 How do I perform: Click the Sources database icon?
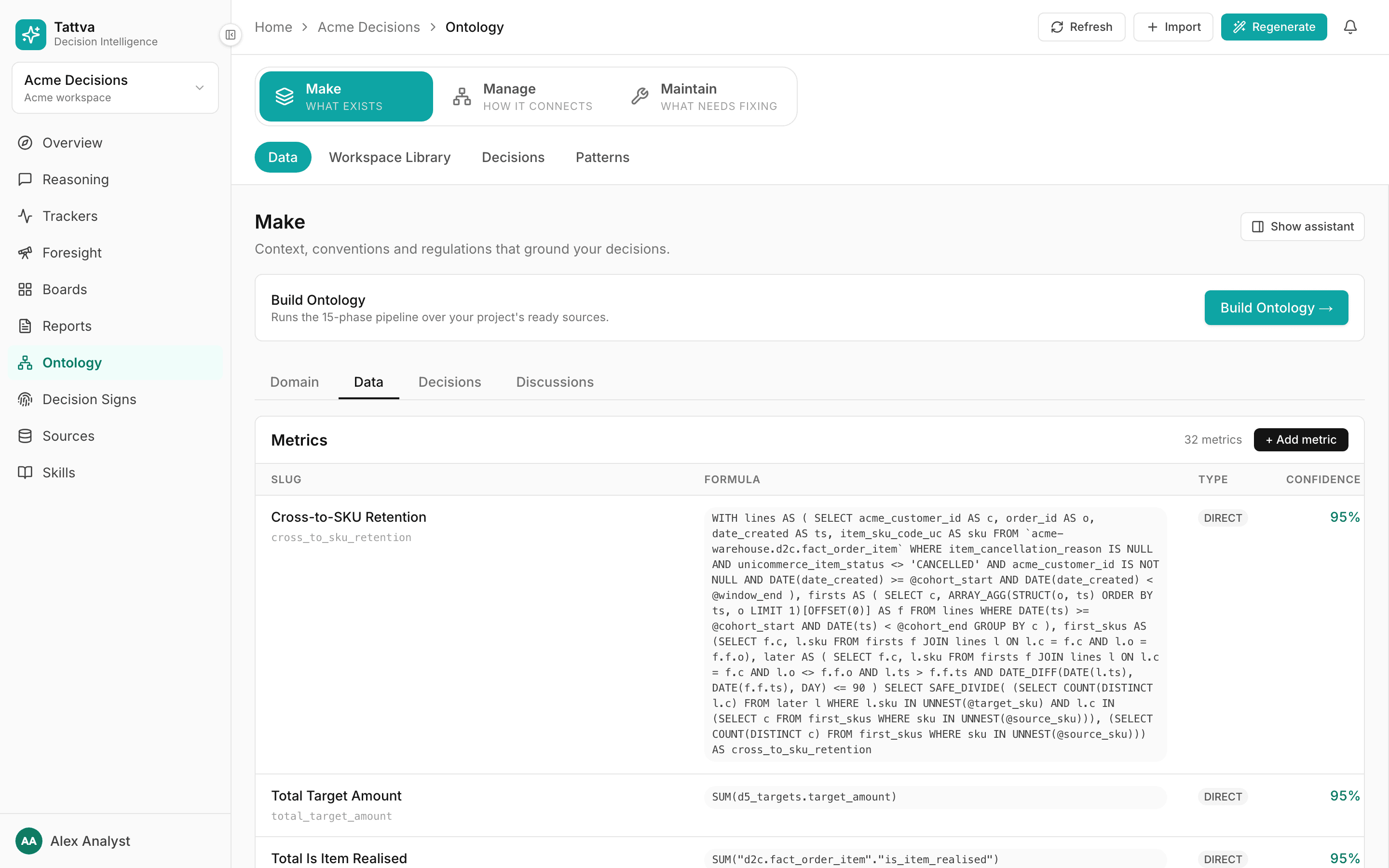(x=25, y=436)
